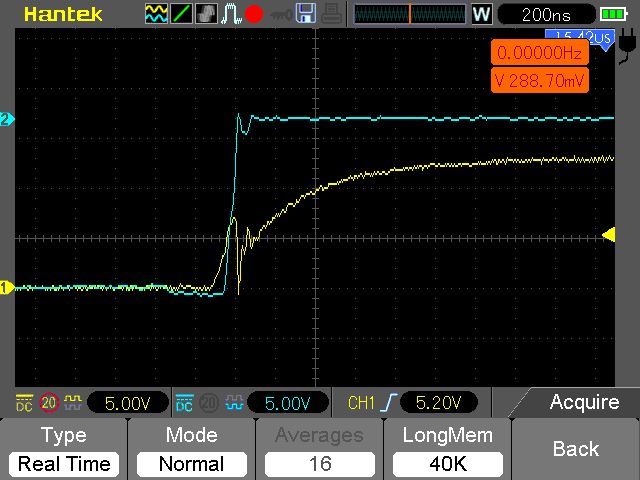
Task: Click the red record circle
Action: click(x=254, y=14)
